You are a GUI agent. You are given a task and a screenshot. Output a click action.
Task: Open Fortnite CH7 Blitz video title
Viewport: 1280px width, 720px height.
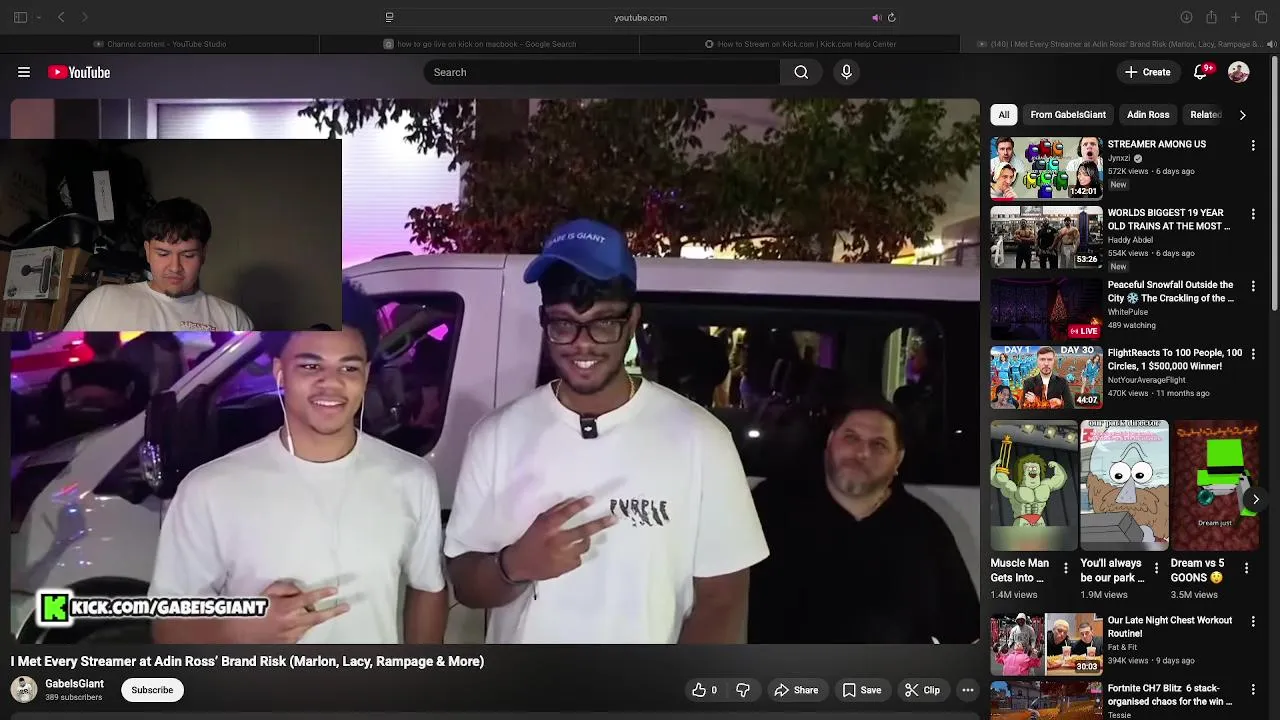[1168, 695]
